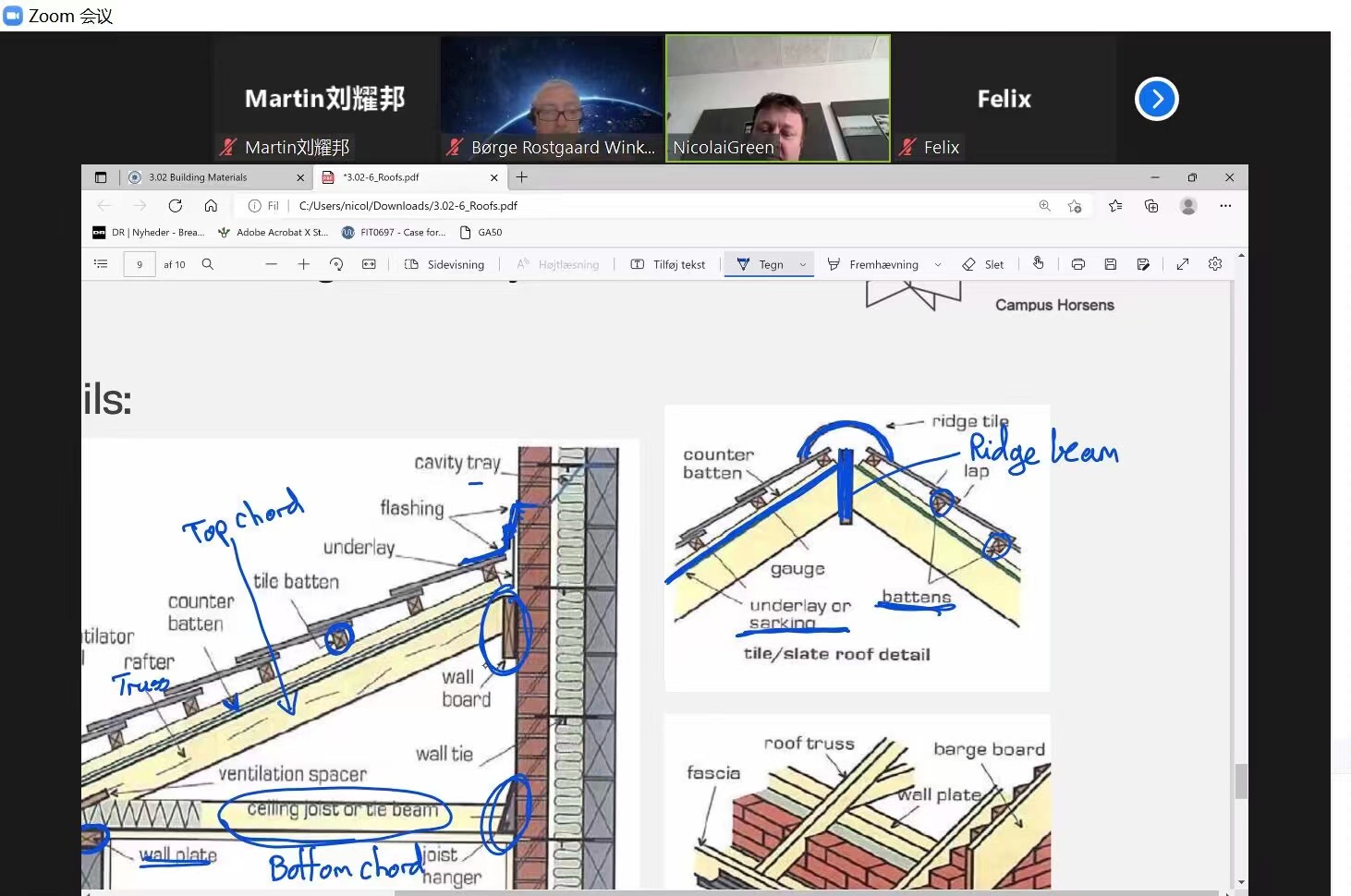This screenshot has width=1351, height=896.
Task: Collapse the PDF toolbar with the up arrow
Action: click(1241, 255)
